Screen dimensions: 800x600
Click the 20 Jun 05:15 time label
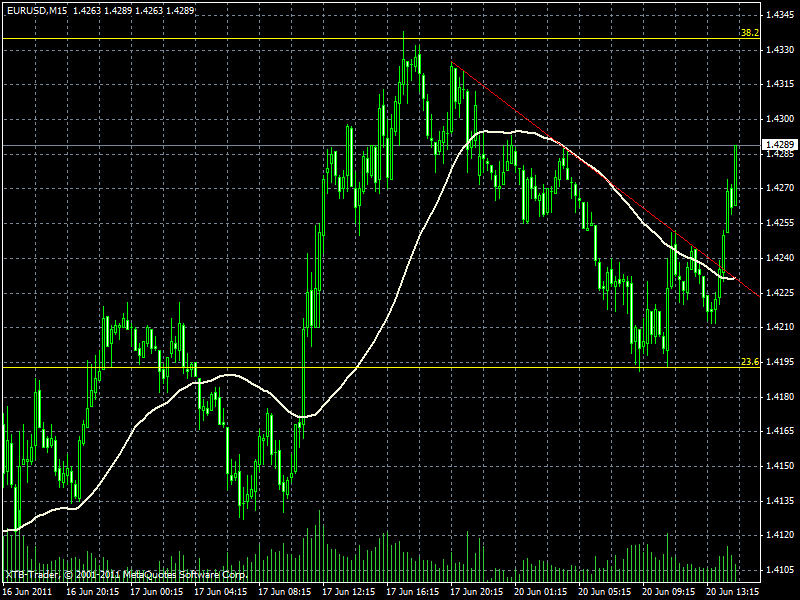click(605, 592)
